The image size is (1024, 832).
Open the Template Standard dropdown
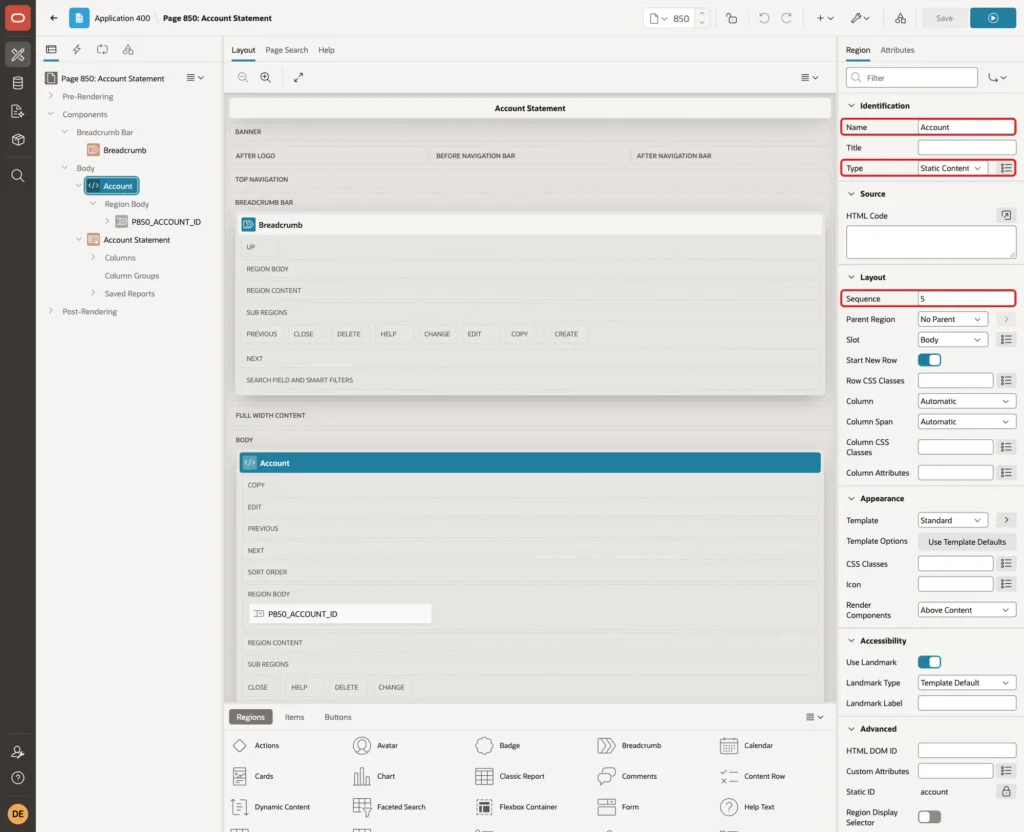952,520
